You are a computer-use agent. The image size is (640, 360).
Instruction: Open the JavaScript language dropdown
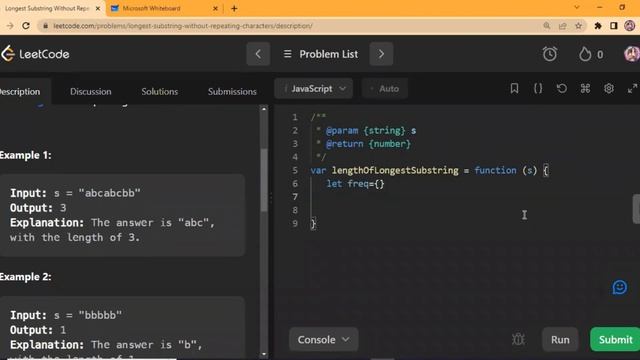tap(313, 89)
